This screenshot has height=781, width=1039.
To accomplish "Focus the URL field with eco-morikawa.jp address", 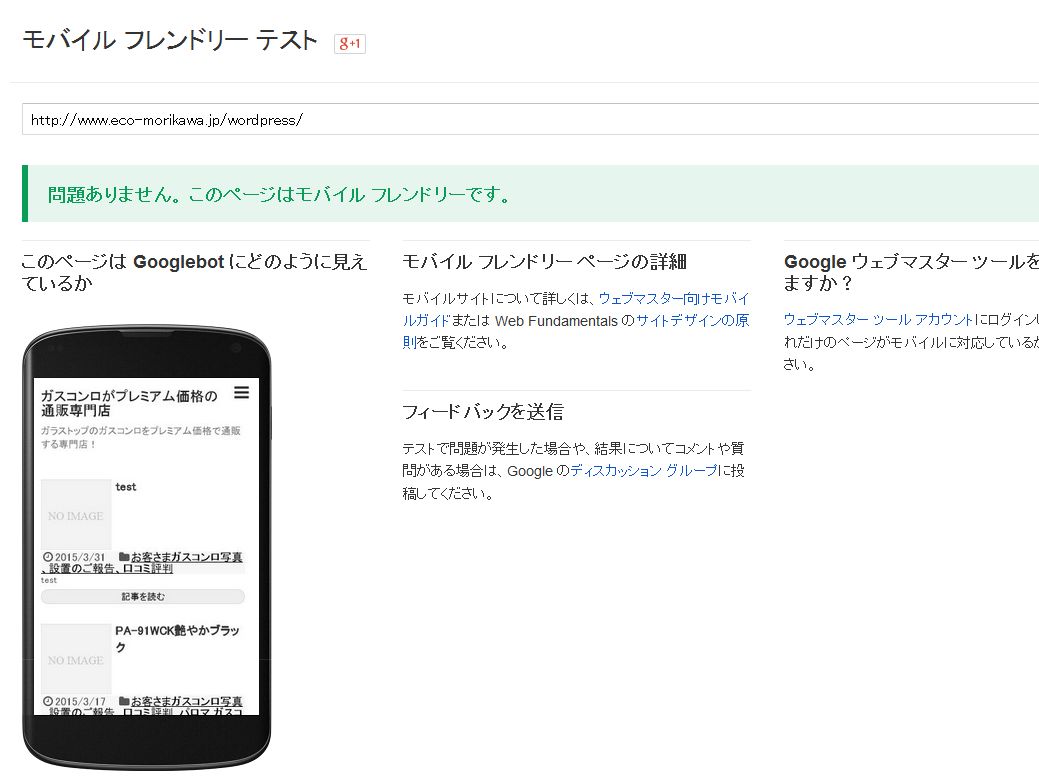I will pyautogui.click(x=530, y=119).
